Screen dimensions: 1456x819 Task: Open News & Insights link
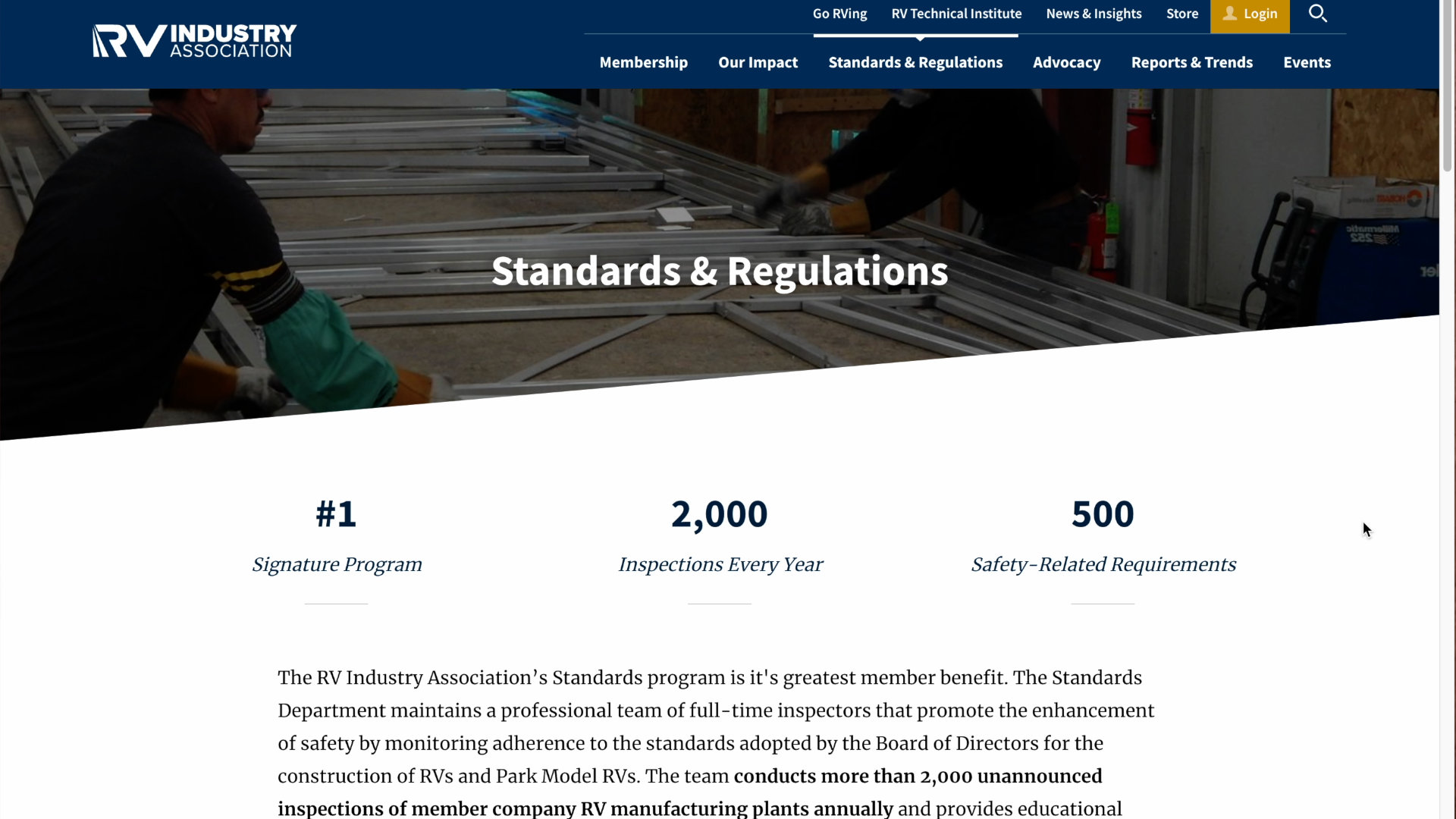coord(1094,14)
